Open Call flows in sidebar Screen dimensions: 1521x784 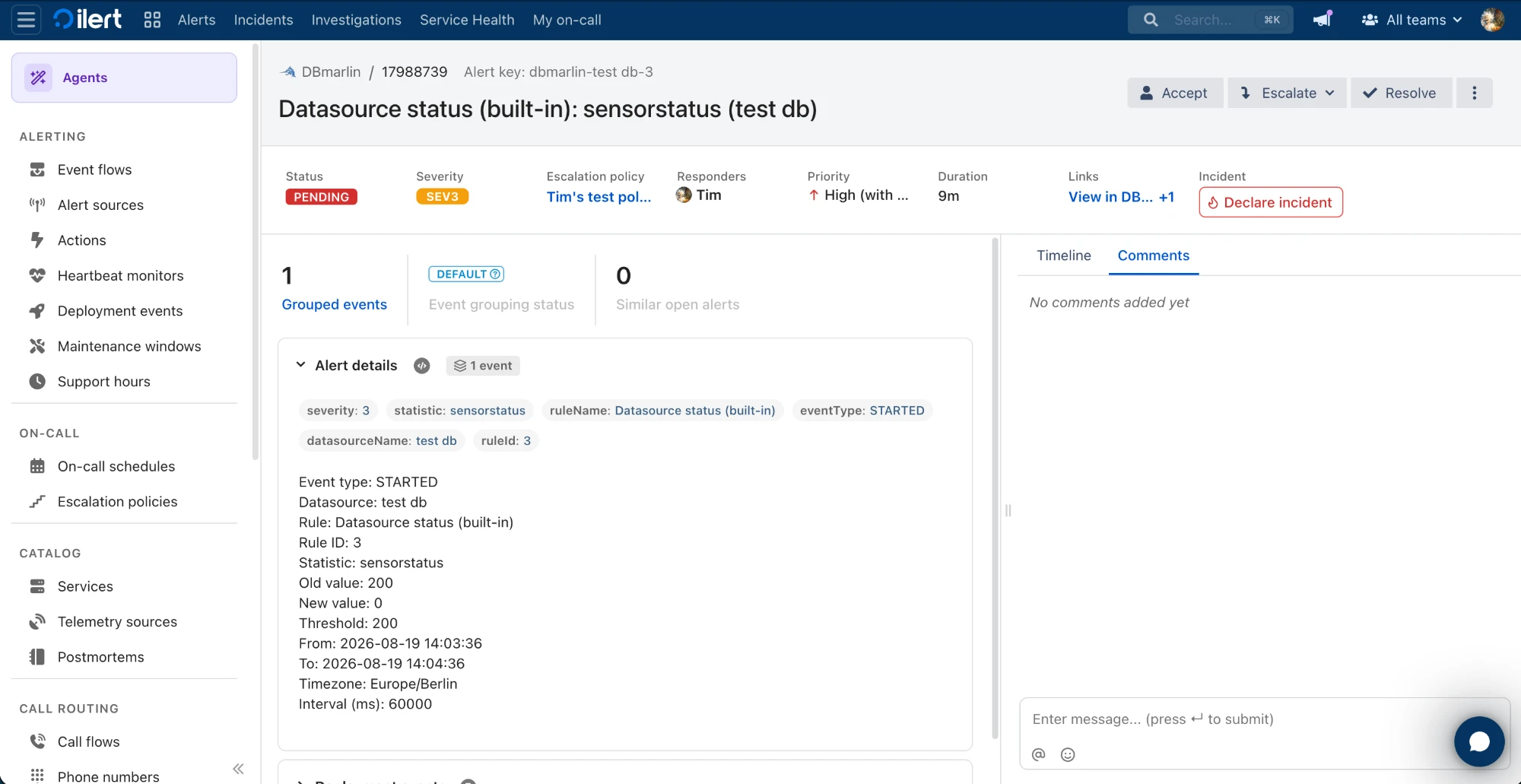pyautogui.click(x=89, y=742)
